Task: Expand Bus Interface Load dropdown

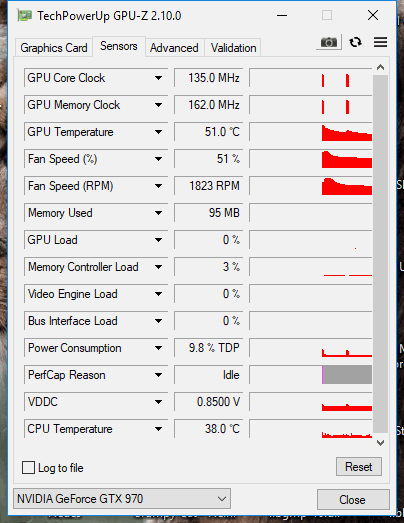Action: [x=158, y=321]
